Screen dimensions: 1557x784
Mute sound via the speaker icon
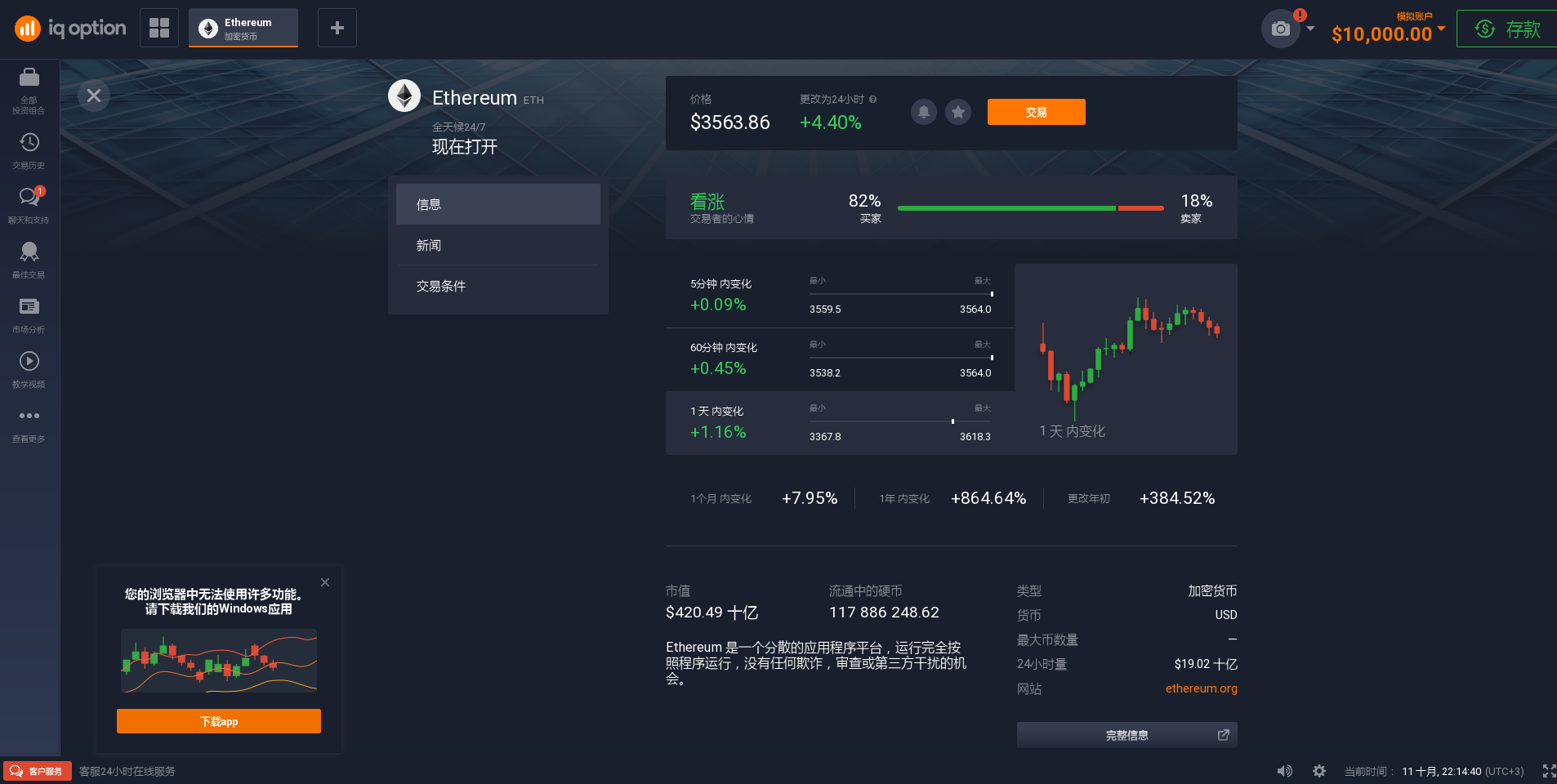coord(1284,770)
